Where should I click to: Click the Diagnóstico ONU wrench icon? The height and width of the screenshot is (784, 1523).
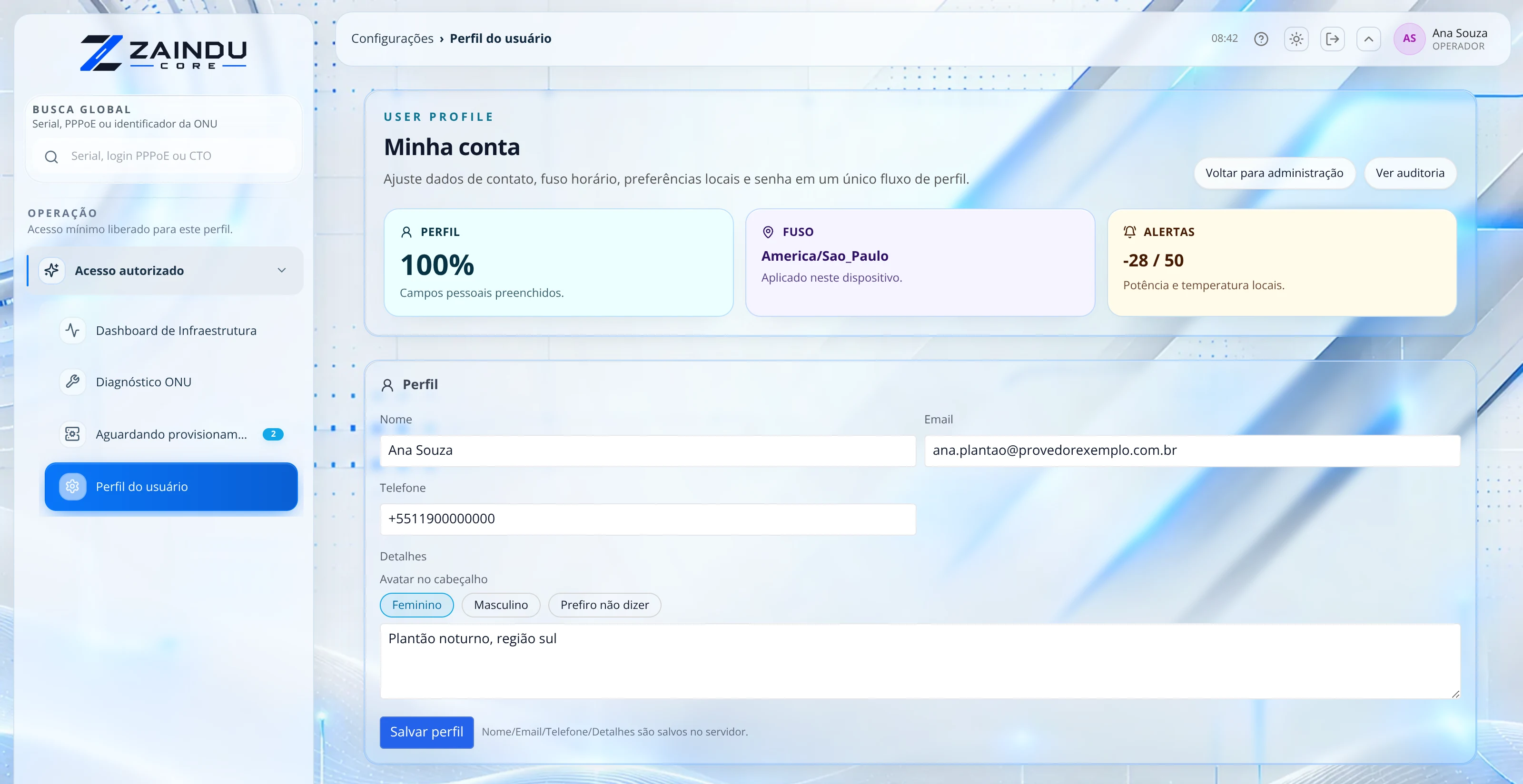coord(73,382)
